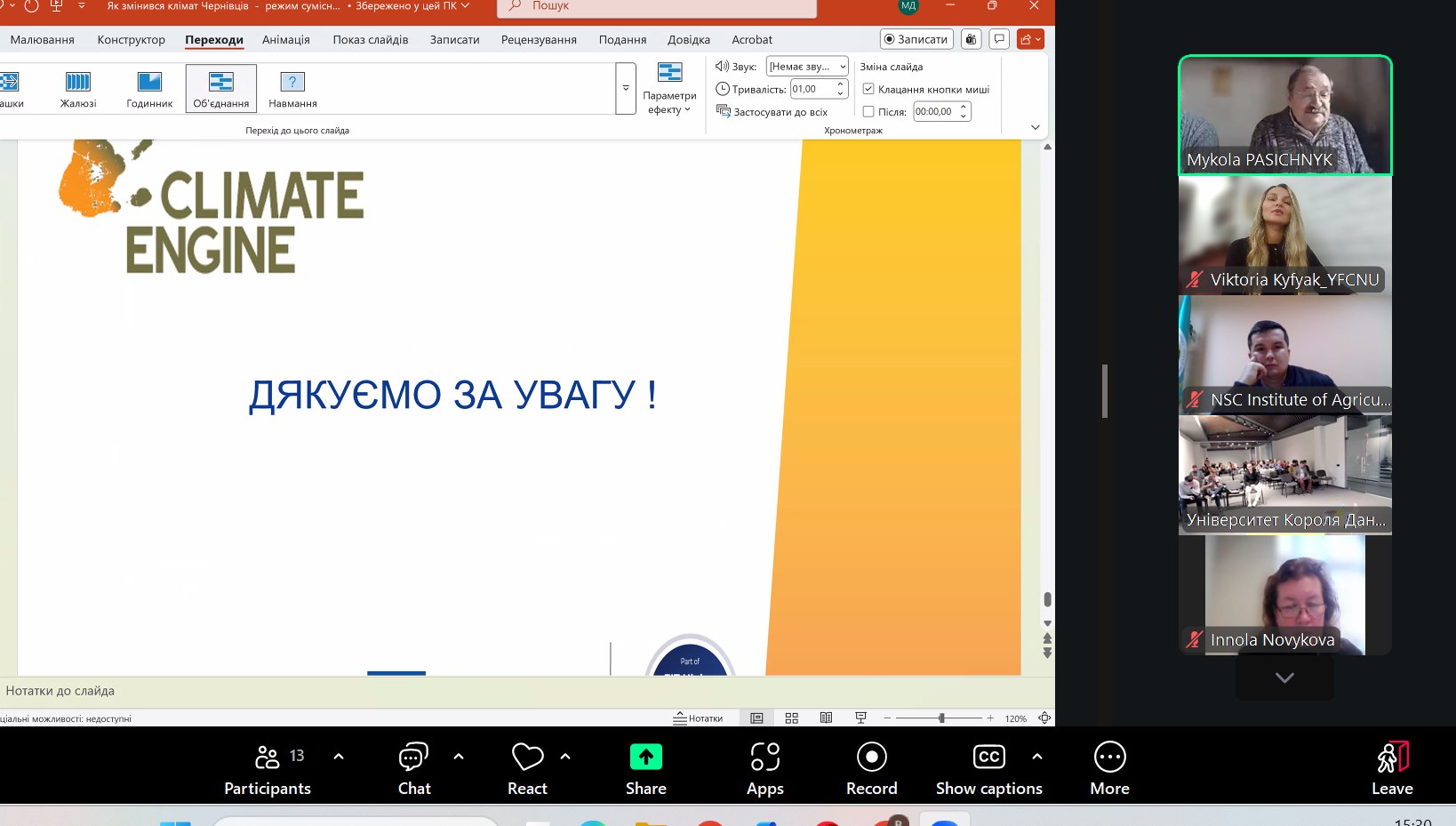Select Mykola PASICHNYK video thumbnail
Screen dimensions: 1456x826
[1285, 115]
